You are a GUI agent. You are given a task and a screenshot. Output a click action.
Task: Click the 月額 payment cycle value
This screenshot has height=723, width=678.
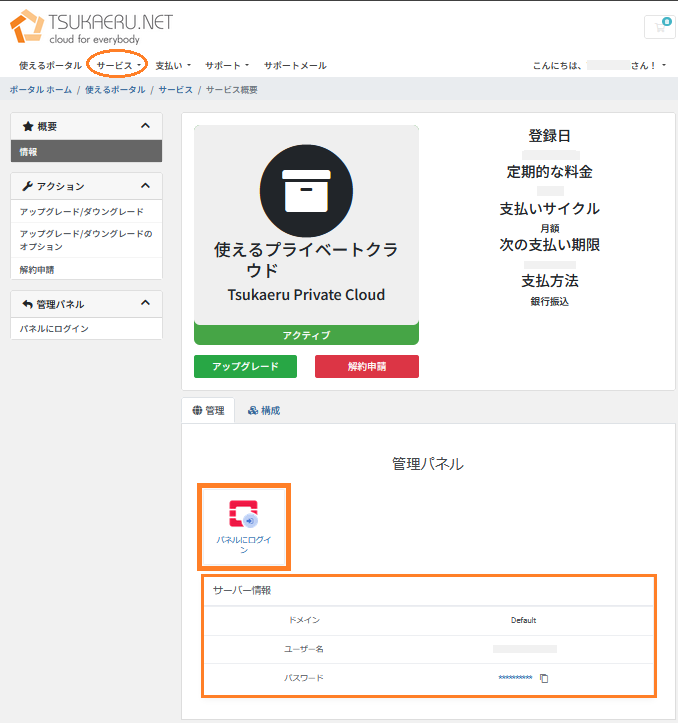pyautogui.click(x=550, y=228)
